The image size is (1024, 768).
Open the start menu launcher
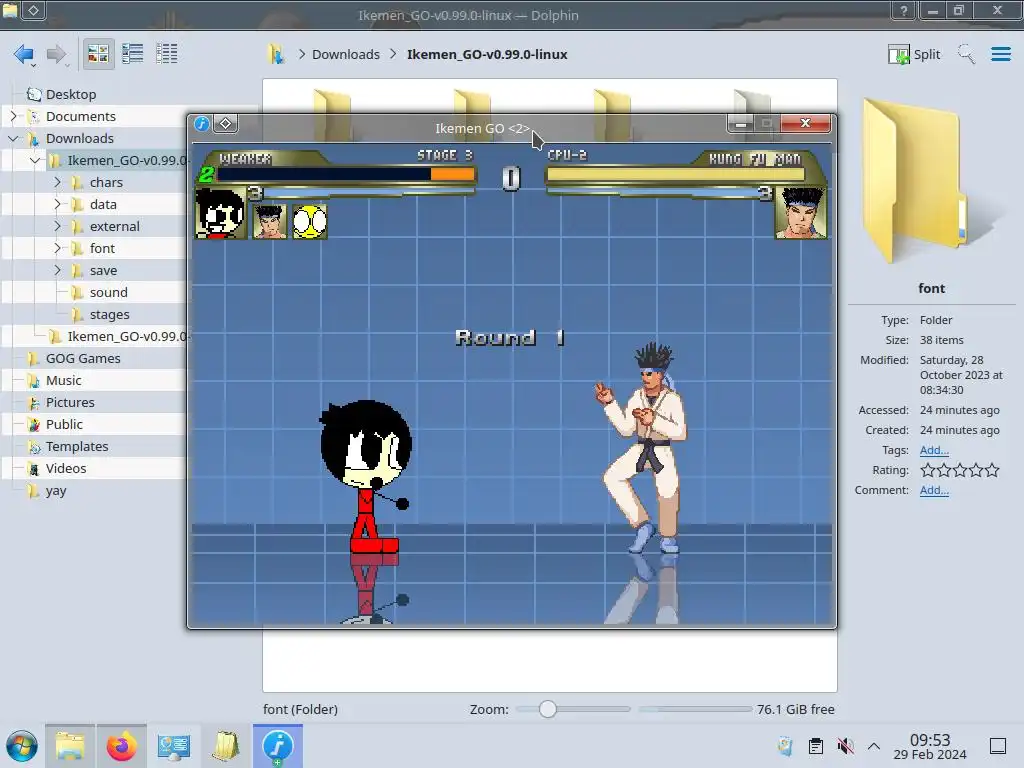point(22,746)
